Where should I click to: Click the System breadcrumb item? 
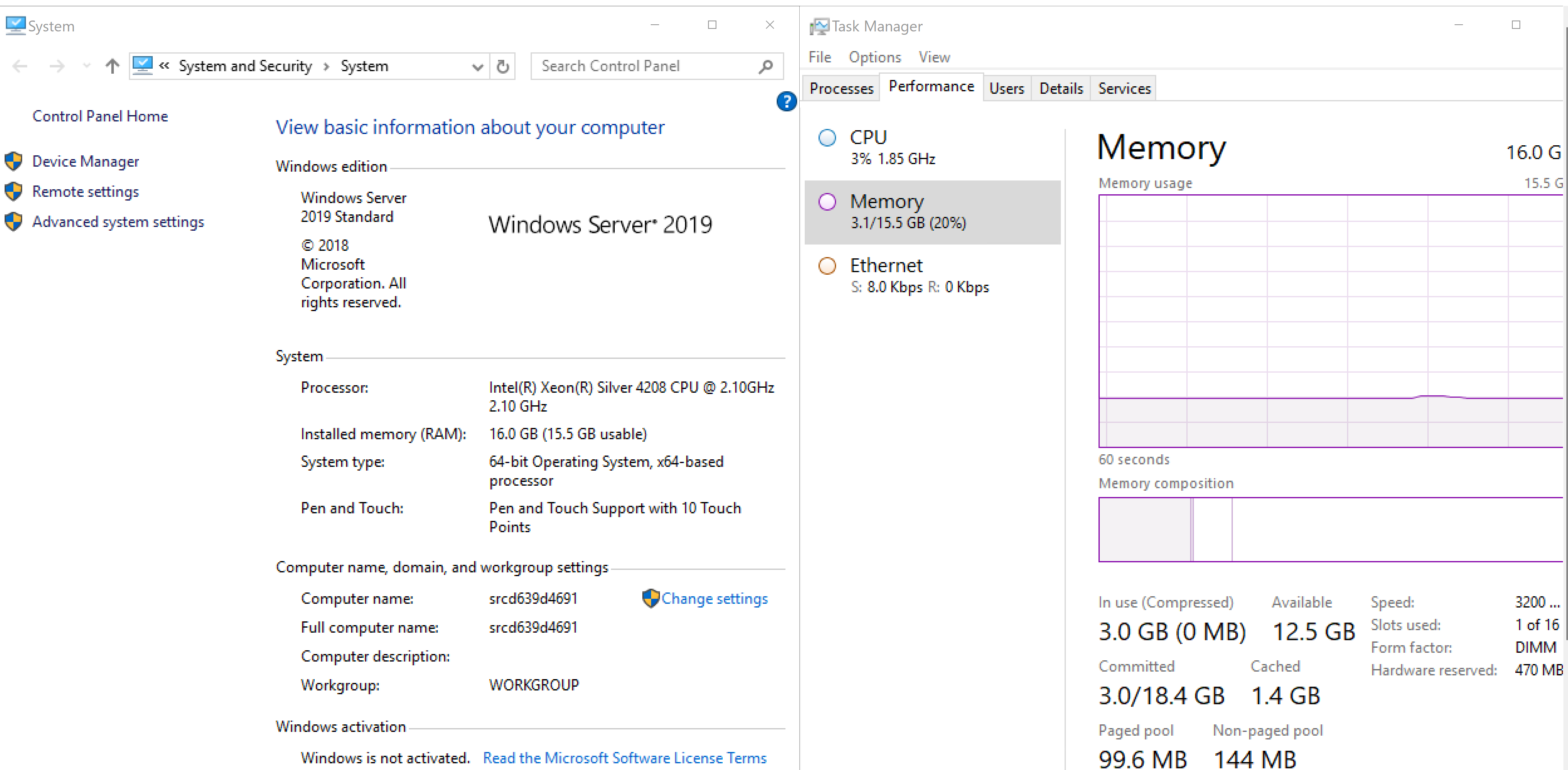364,66
